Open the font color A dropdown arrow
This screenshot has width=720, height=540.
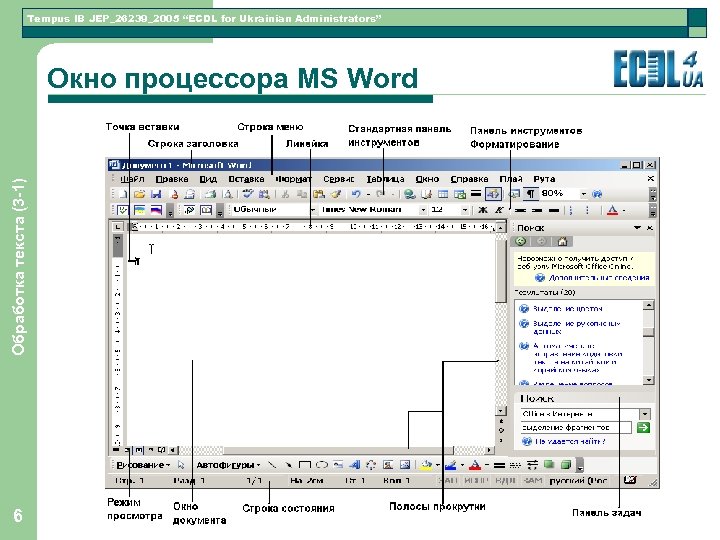[624, 211]
